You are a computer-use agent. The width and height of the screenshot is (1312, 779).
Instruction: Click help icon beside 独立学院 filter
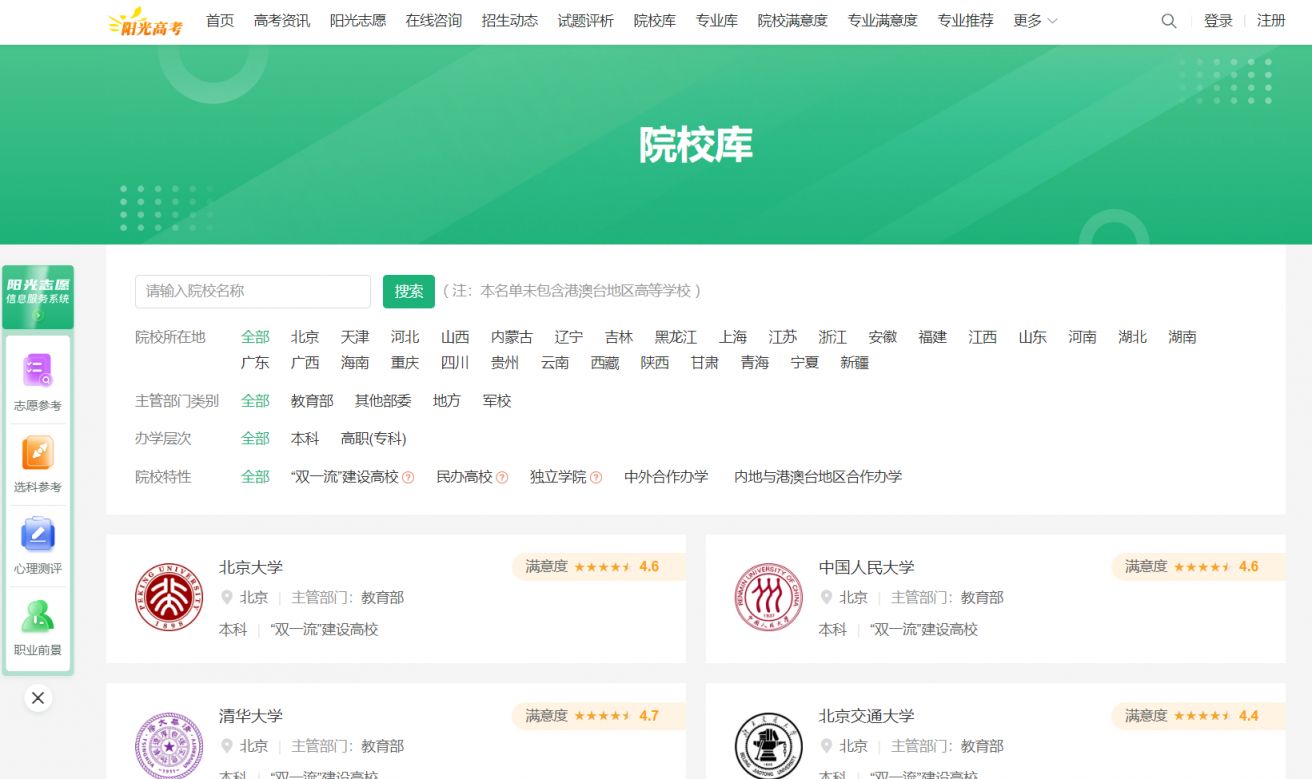pyautogui.click(x=596, y=478)
